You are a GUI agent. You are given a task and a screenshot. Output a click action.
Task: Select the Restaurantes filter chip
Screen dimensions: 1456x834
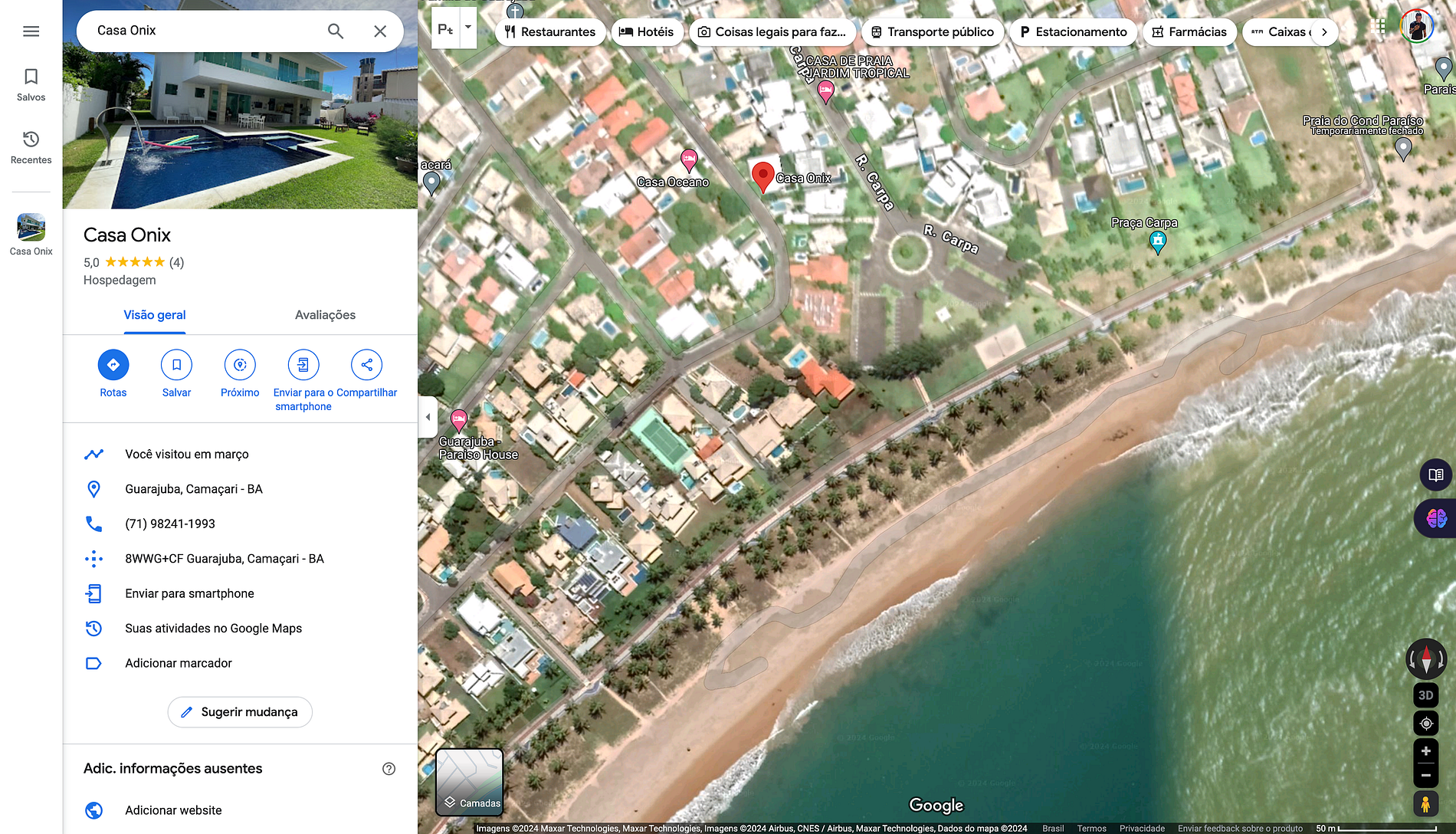coord(550,32)
